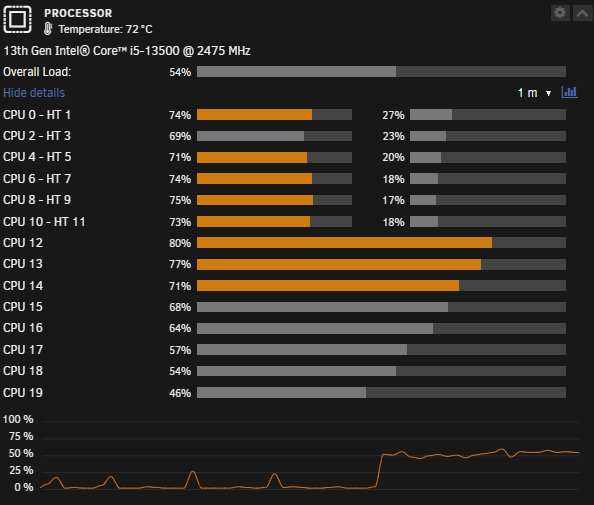Image resolution: width=594 pixels, height=505 pixels.
Task: Click the load history graph line
Action: (310, 469)
